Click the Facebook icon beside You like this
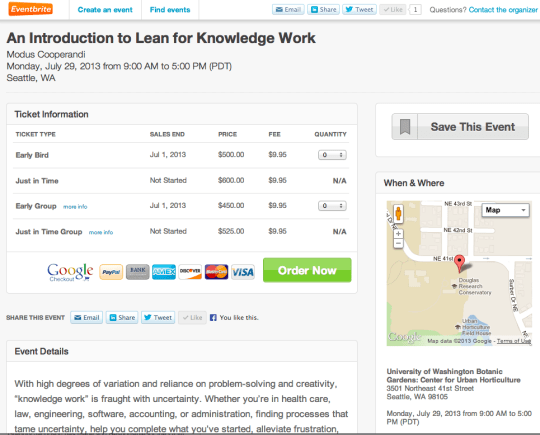540x435 pixels. click(213, 318)
